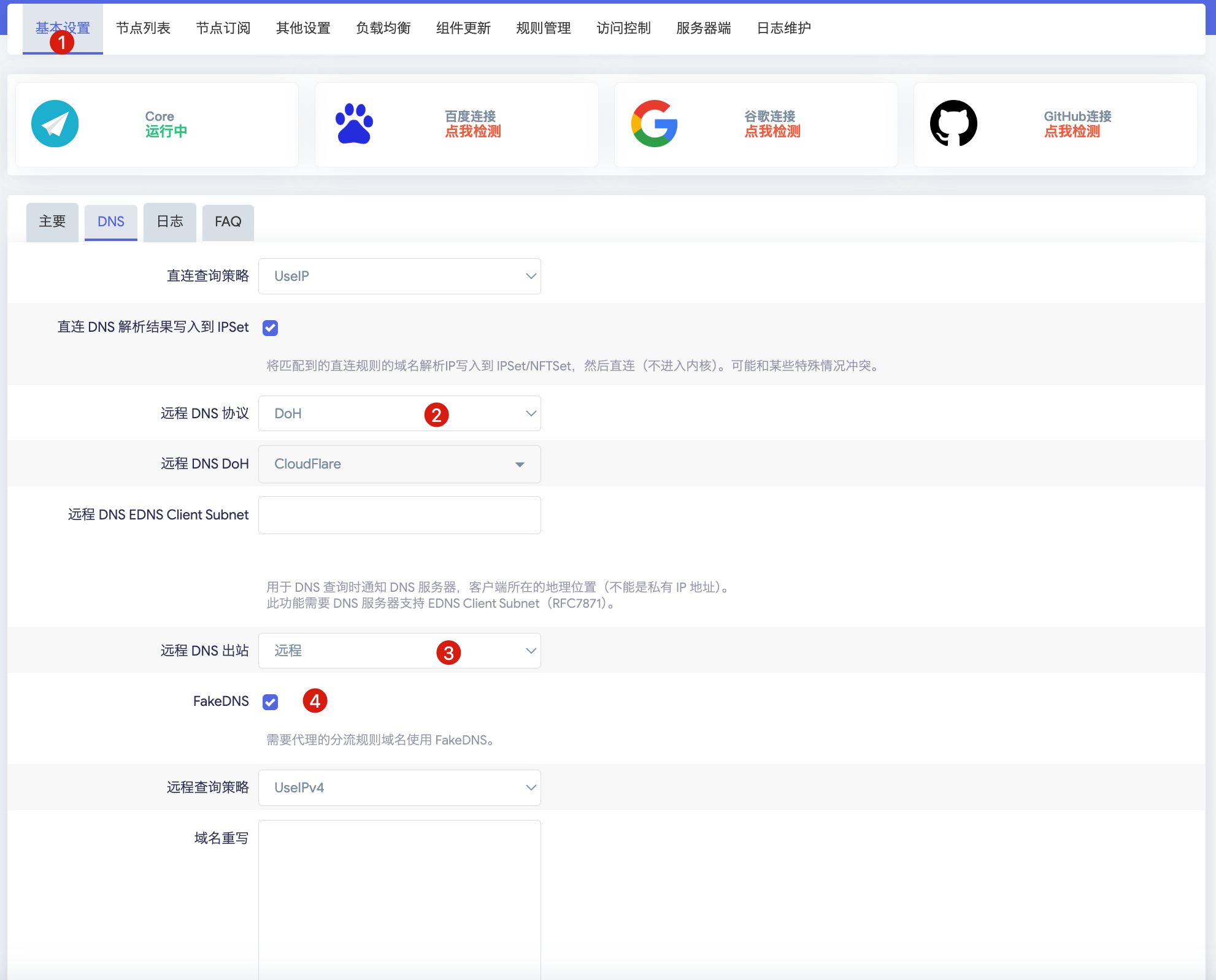Viewport: 1216px width, 980px height.
Task: Open the 规则管理 tab
Action: click(x=543, y=28)
